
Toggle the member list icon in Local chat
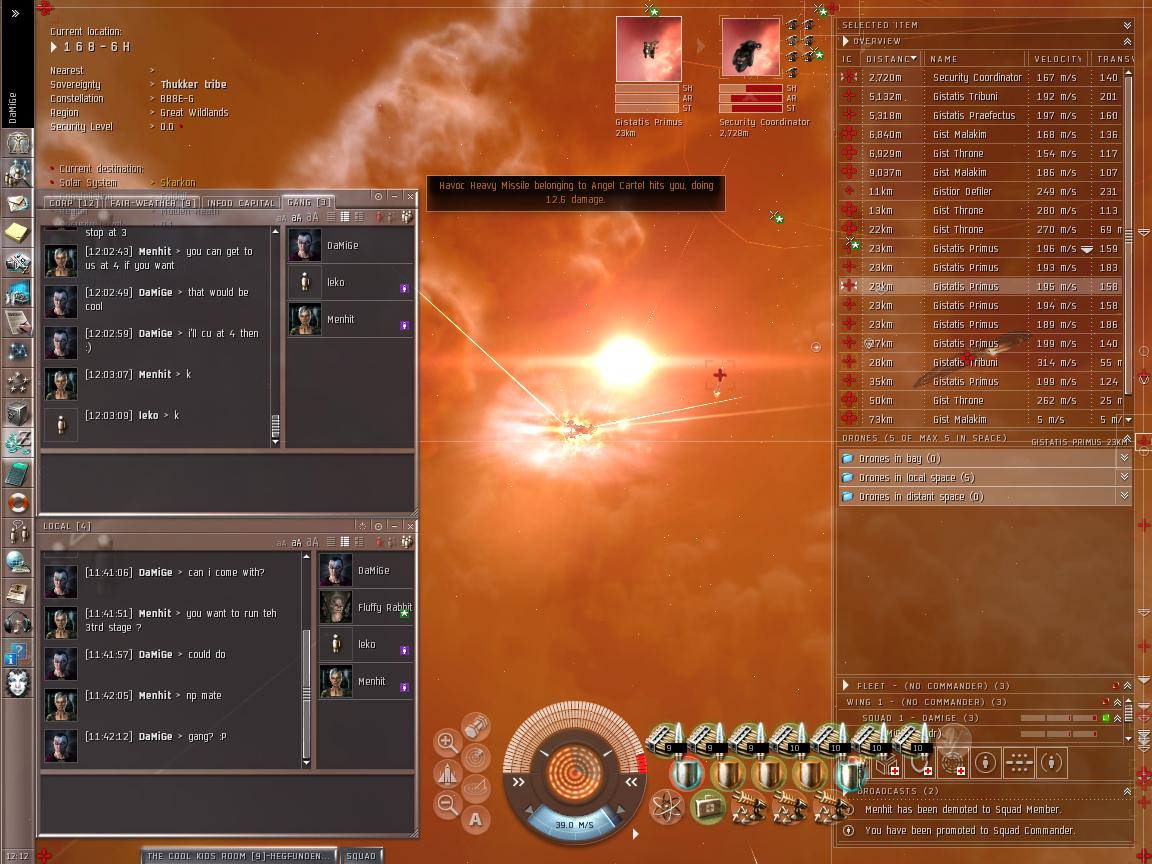(x=406, y=542)
